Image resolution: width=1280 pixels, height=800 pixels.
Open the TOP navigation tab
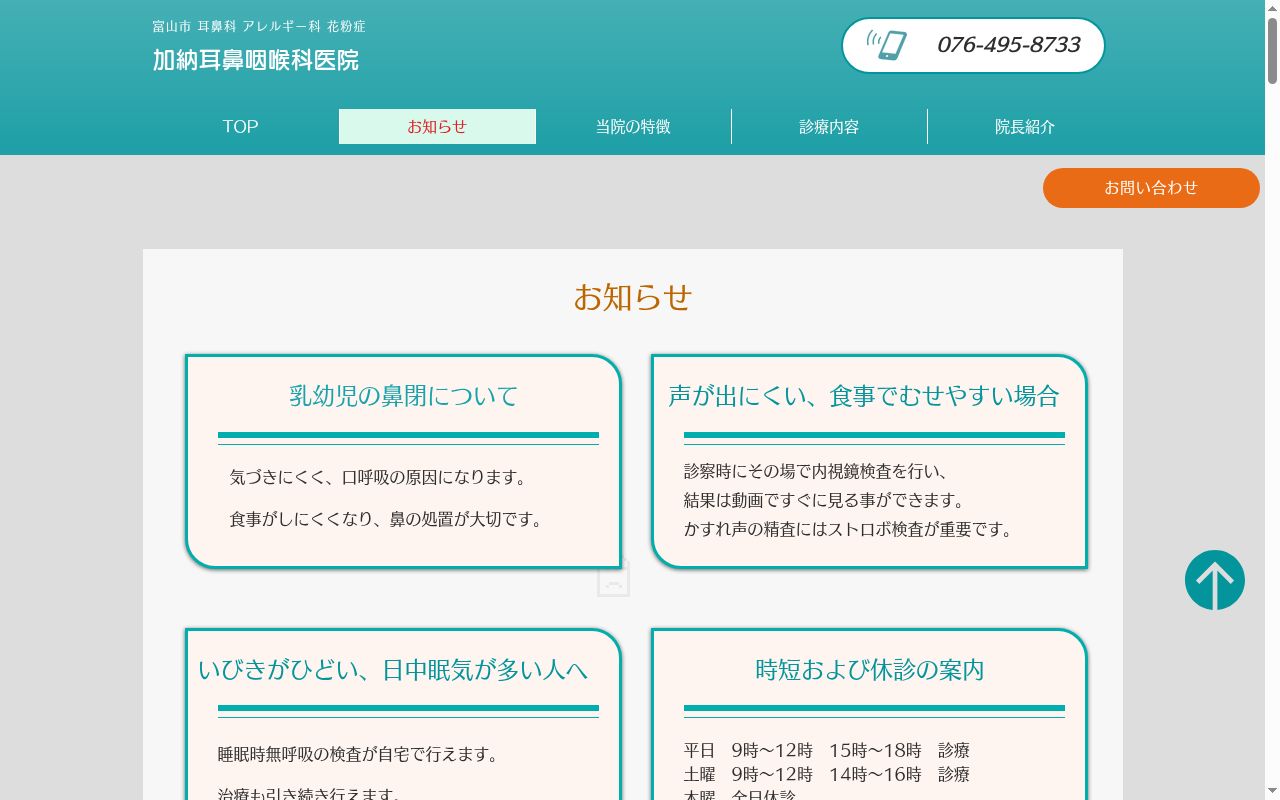point(240,127)
